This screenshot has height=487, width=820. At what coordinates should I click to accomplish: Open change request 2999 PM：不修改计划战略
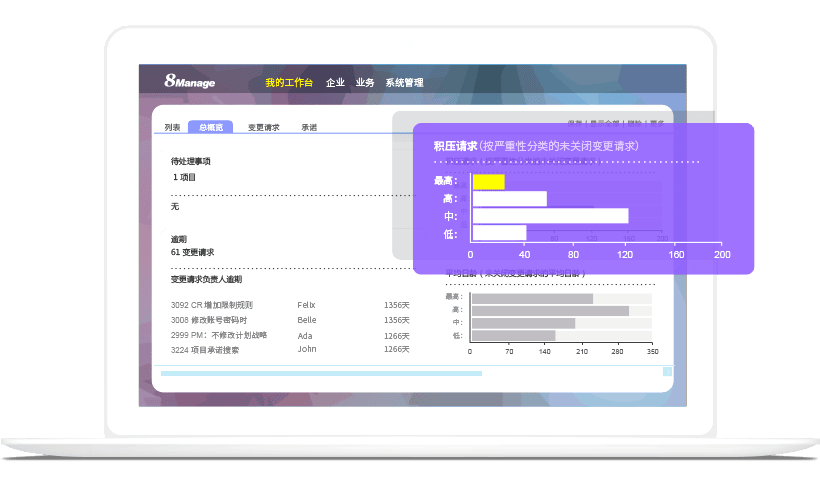219,335
